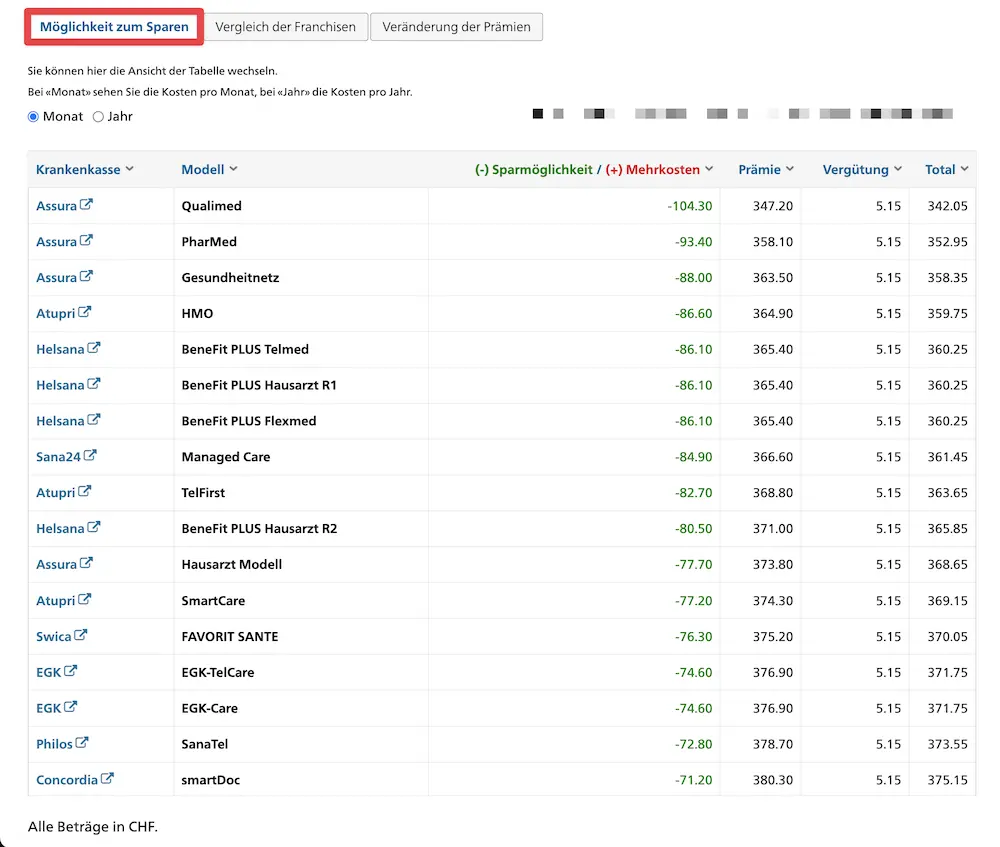Click the external-link icon next to Sana24
Screen dimensions: 1000x847
click(90, 455)
